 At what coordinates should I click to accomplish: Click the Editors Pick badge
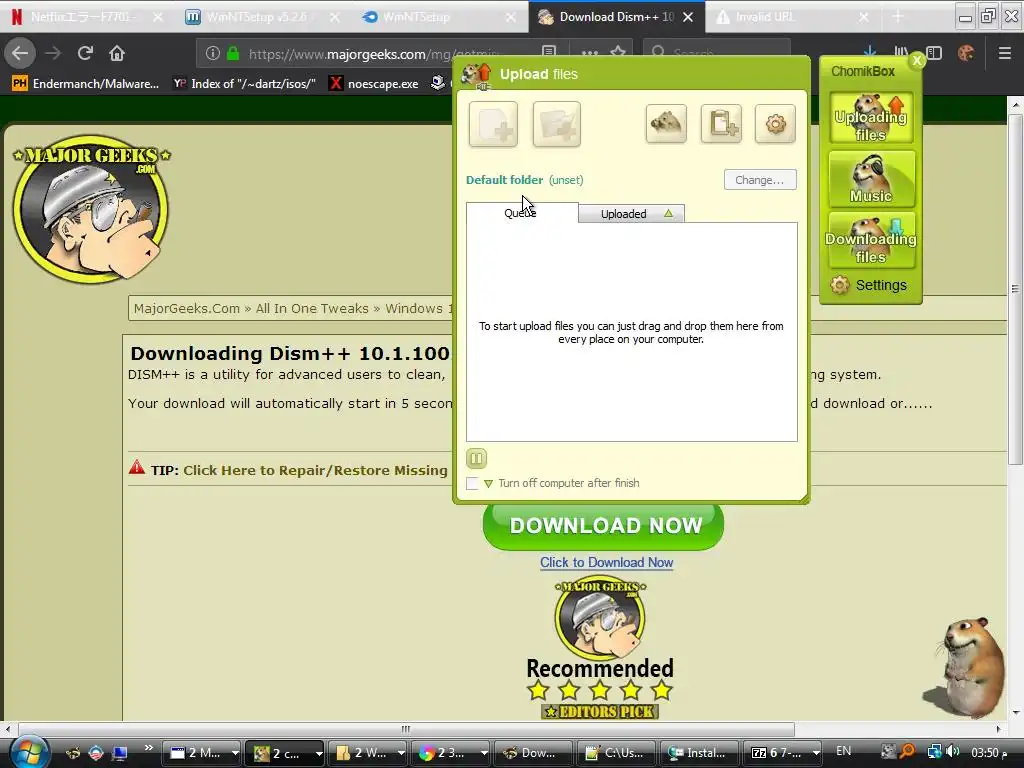tap(600, 711)
